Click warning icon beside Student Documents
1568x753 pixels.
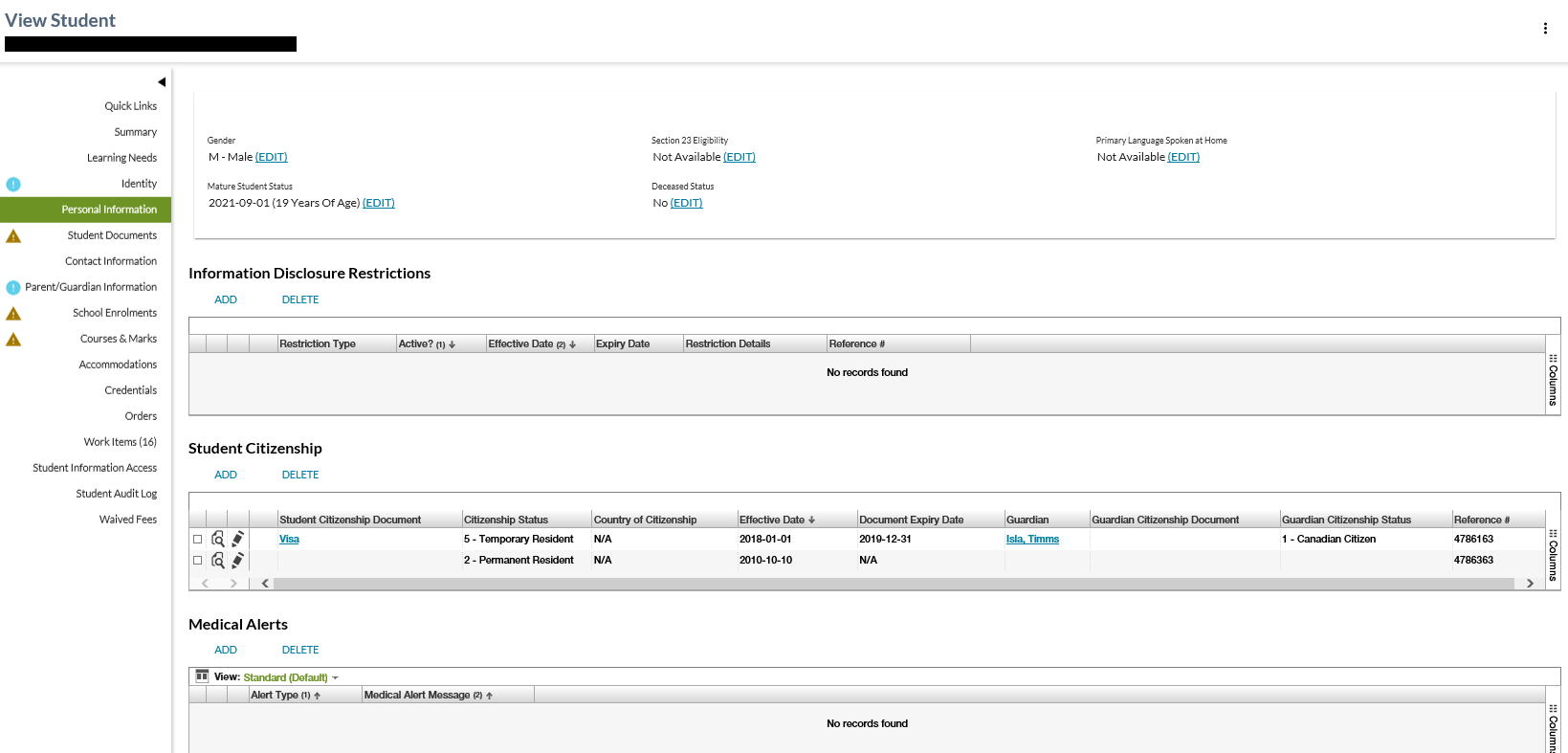click(13, 236)
